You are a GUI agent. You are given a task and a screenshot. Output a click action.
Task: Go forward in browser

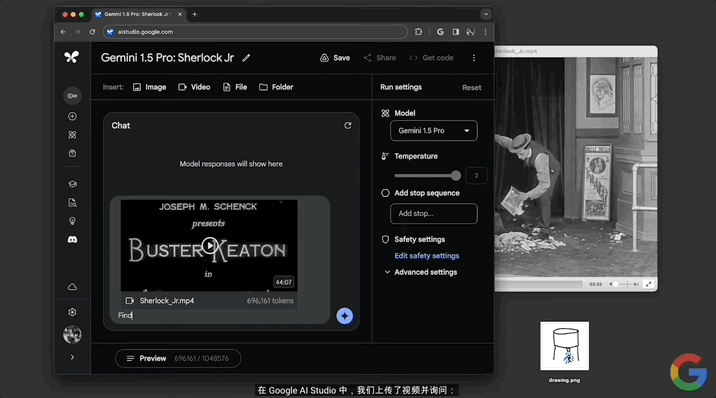click(x=78, y=32)
